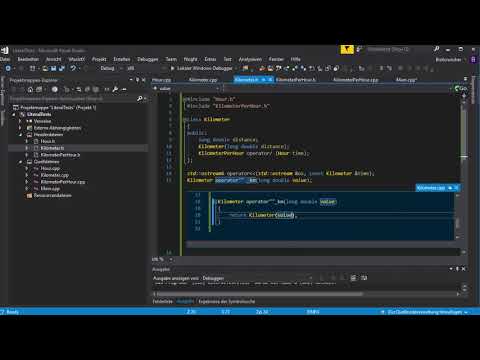The height and width of the screenshot is (360, 480).
Task: Click the Solution Explorer home icon
Action: point(30,89)
